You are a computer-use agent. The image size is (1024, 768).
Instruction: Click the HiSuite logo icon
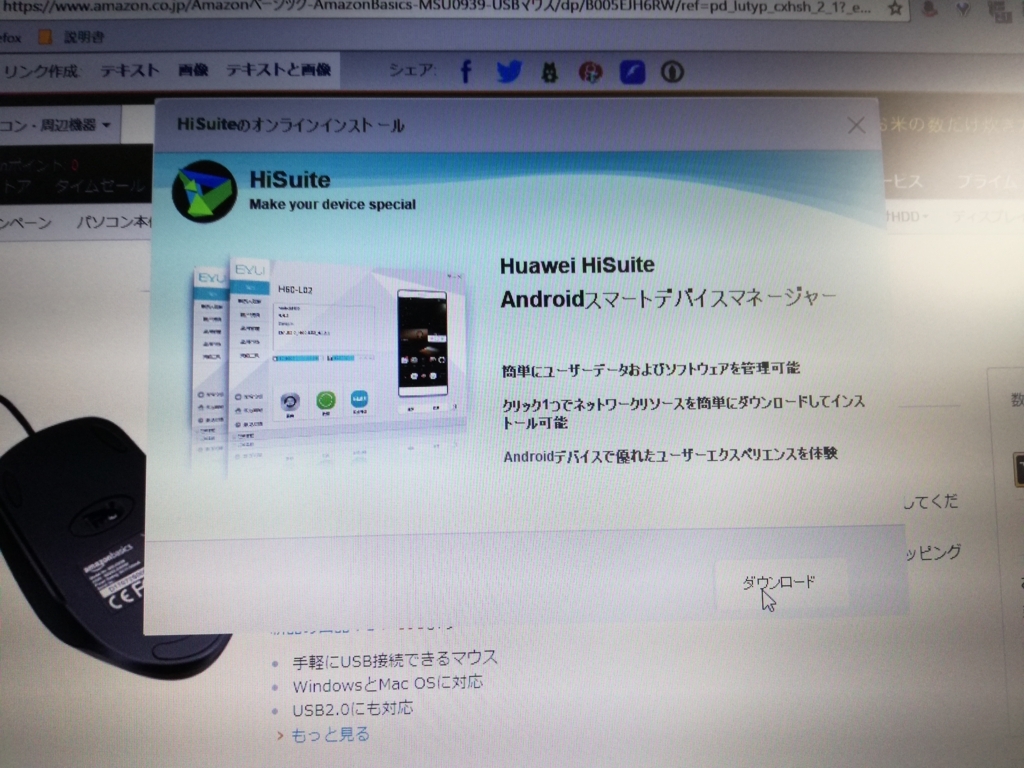pyautogui.click(x=204, y=191)
